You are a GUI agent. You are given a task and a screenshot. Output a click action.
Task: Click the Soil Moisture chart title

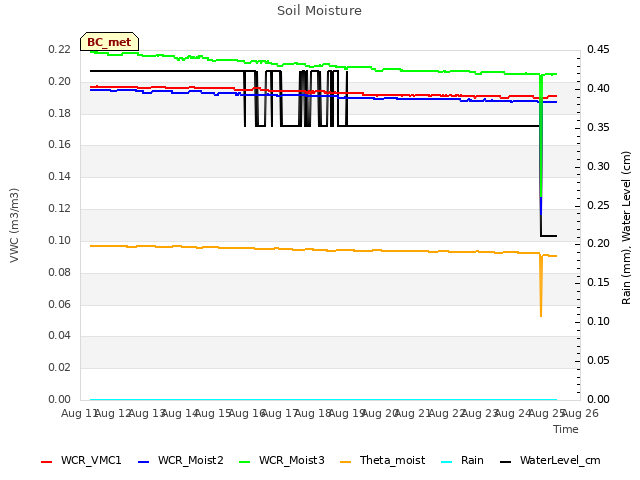319,11
